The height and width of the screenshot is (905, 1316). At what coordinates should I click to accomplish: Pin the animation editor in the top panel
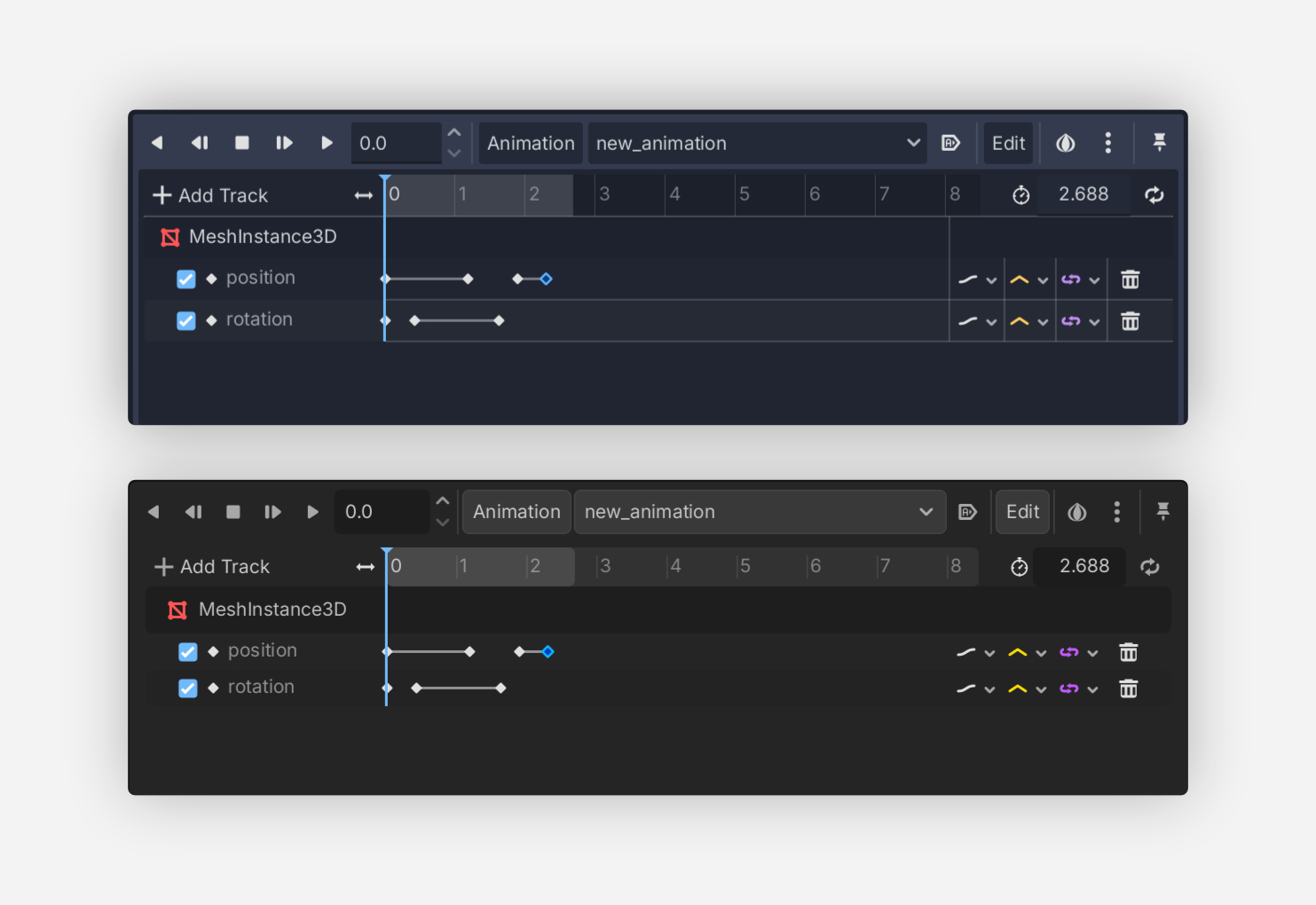coord(1159,143)
